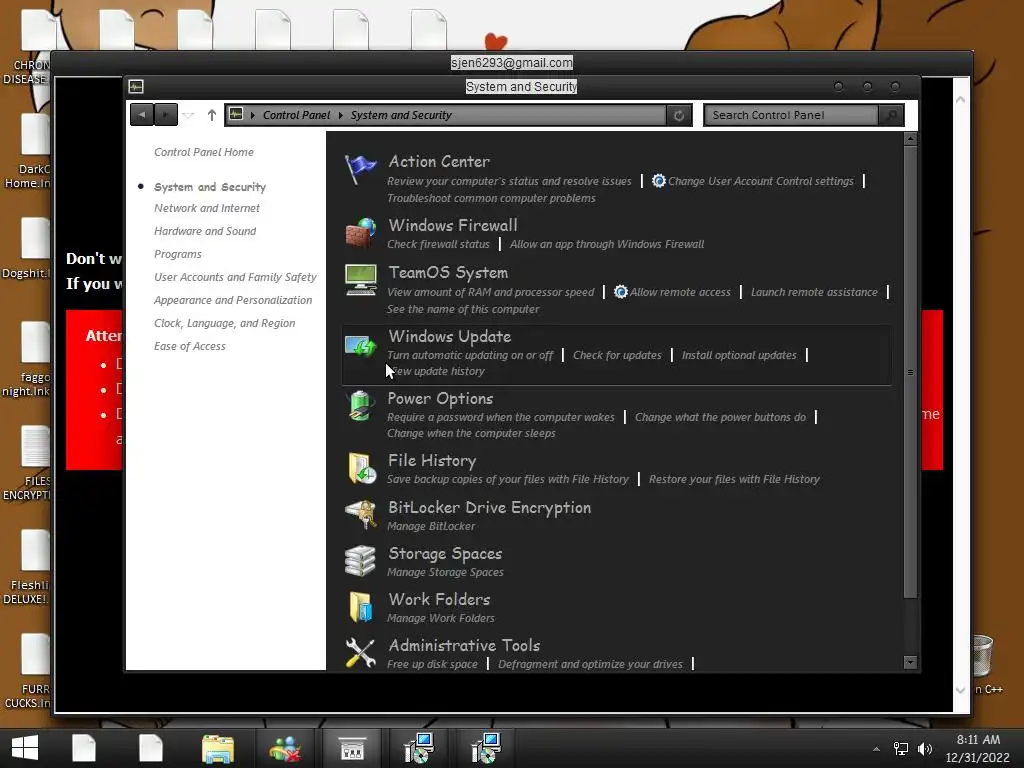The height and width of the screenshot is (768, 1024).
Task: Click the scroll up arrow in Control Panel
Action: point(910,138)
